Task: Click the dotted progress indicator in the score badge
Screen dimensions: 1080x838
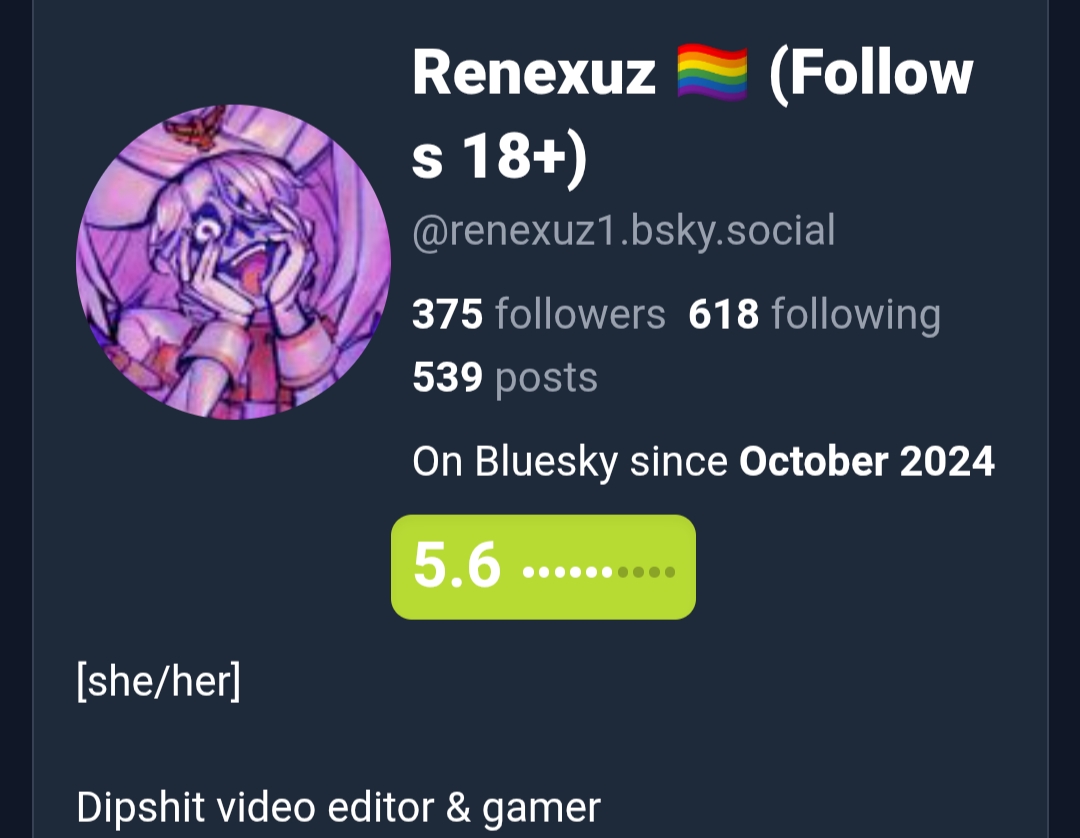Action: point(599,572)
